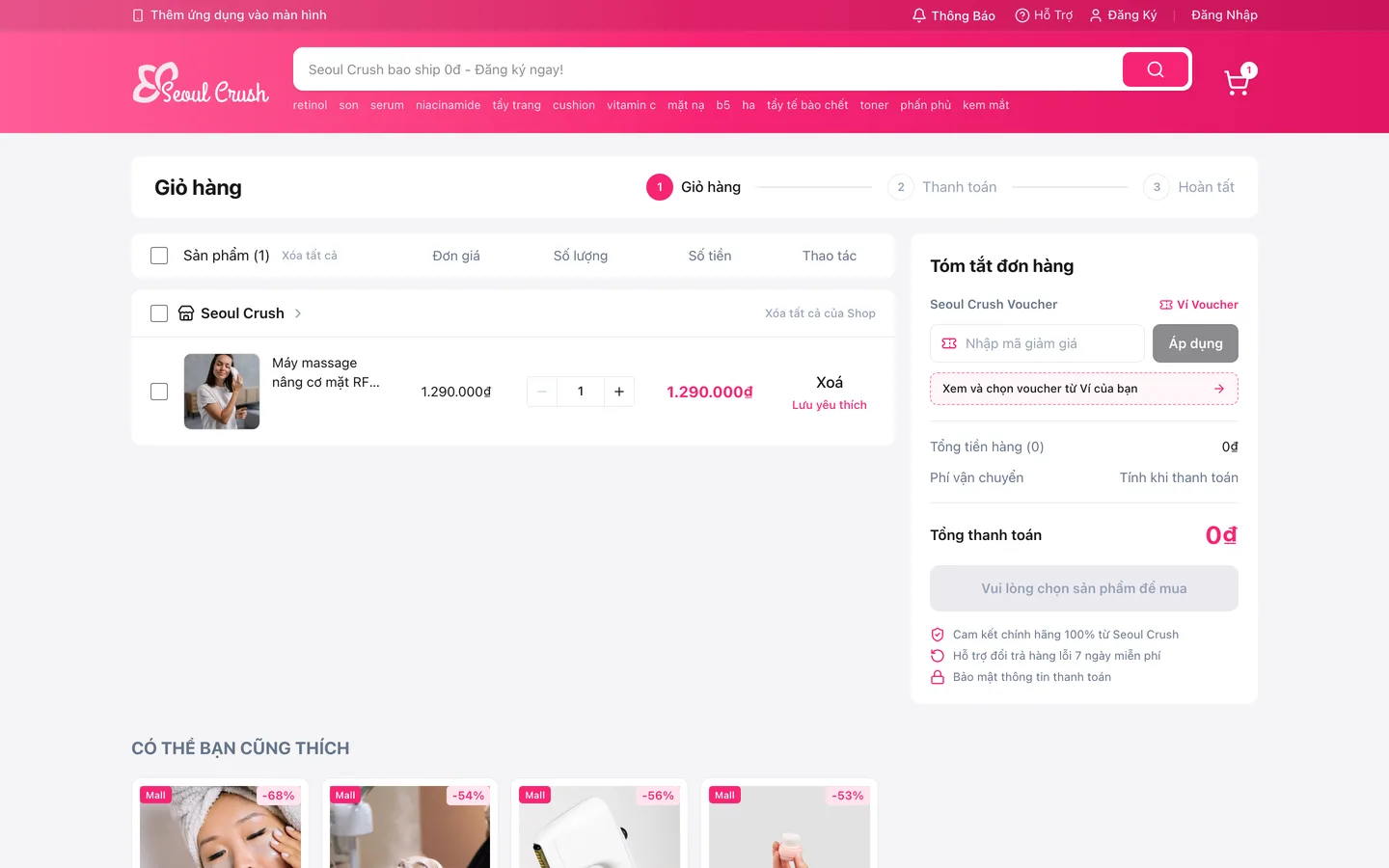Image resolution: width=1389 pixels, height=868 pixels.
Task: Go to the Hoàn tất step
Action: (x=1189, y=187)
